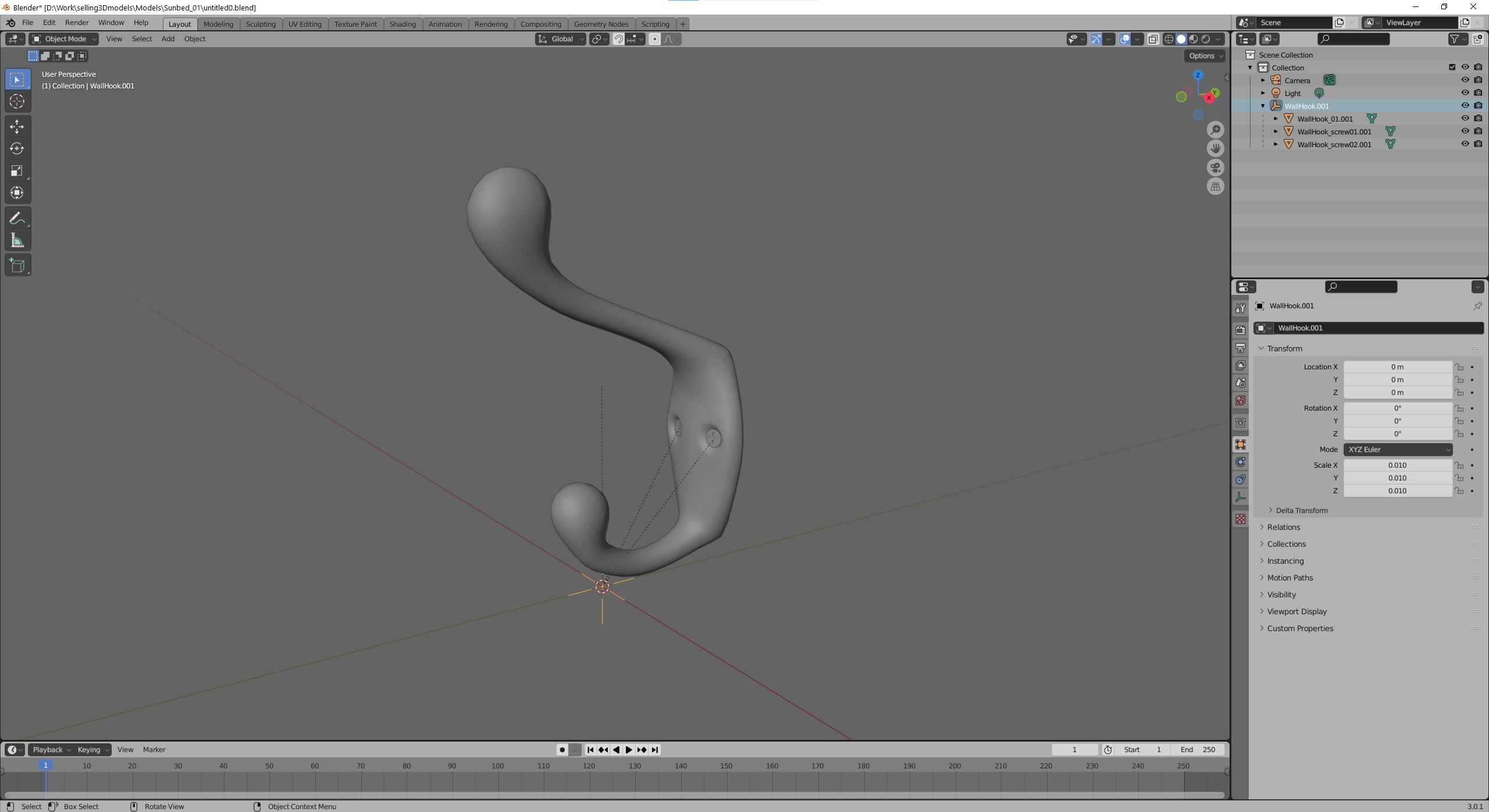Open the Render menu
The height and width of the screenshot is (812, 1489).
click(x=77, y=23)
